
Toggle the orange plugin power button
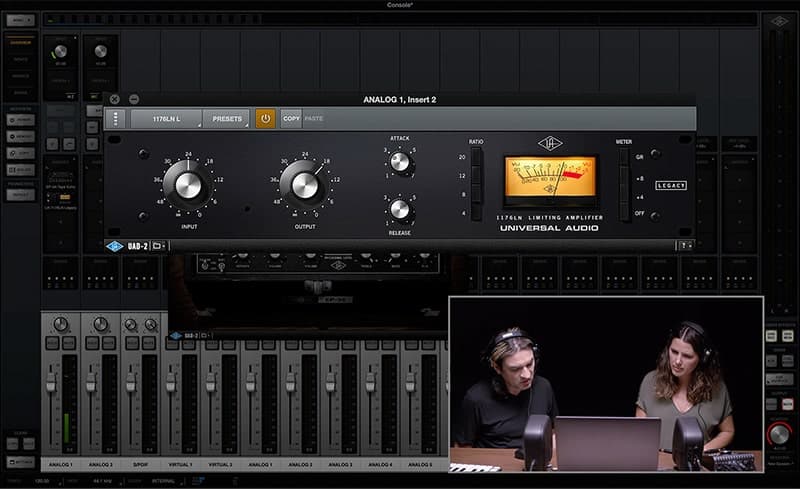265,118
